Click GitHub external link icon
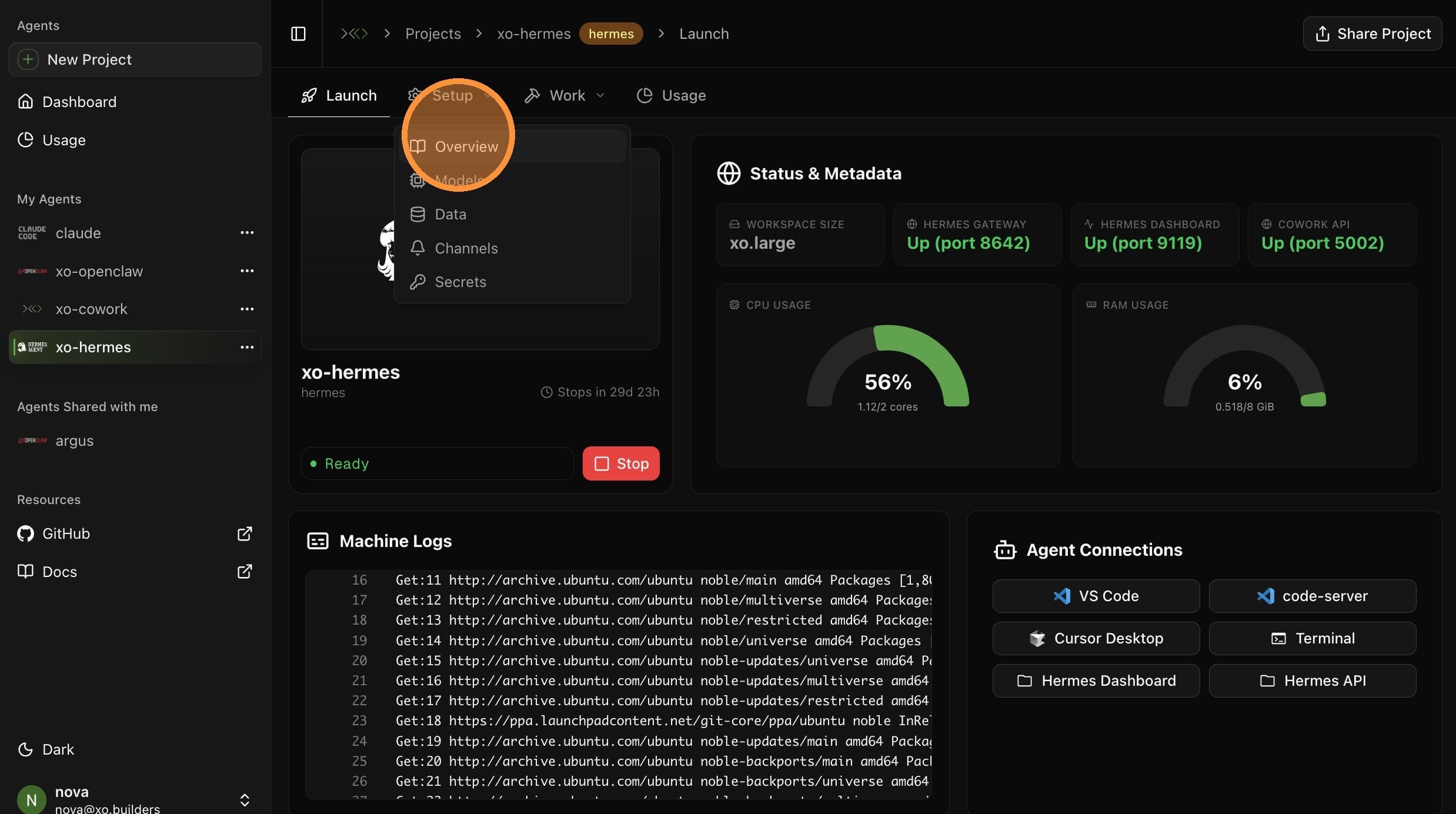This screenshot has width=1456, height=814. point(245,533)
